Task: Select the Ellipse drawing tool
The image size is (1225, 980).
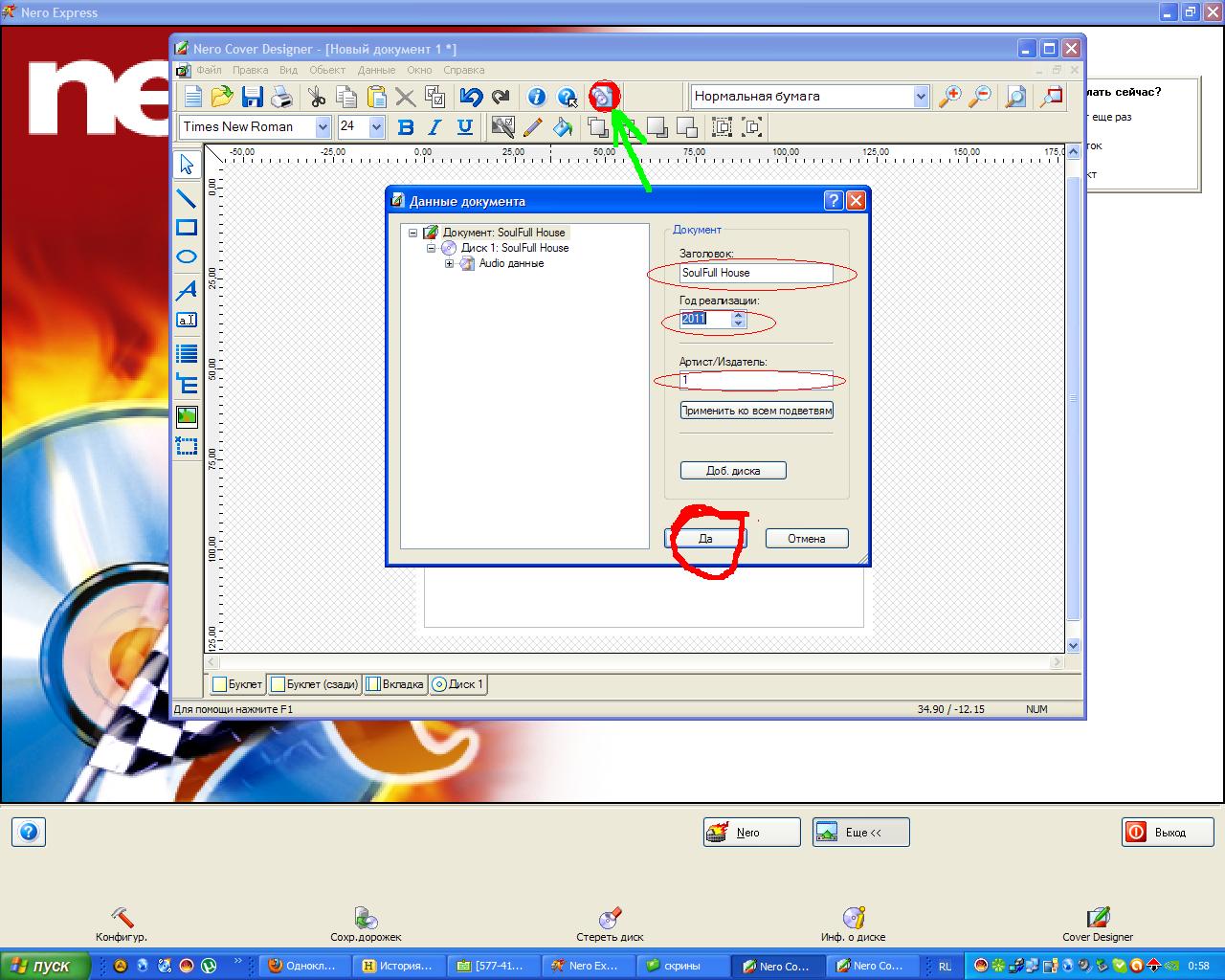Action: 187,257
